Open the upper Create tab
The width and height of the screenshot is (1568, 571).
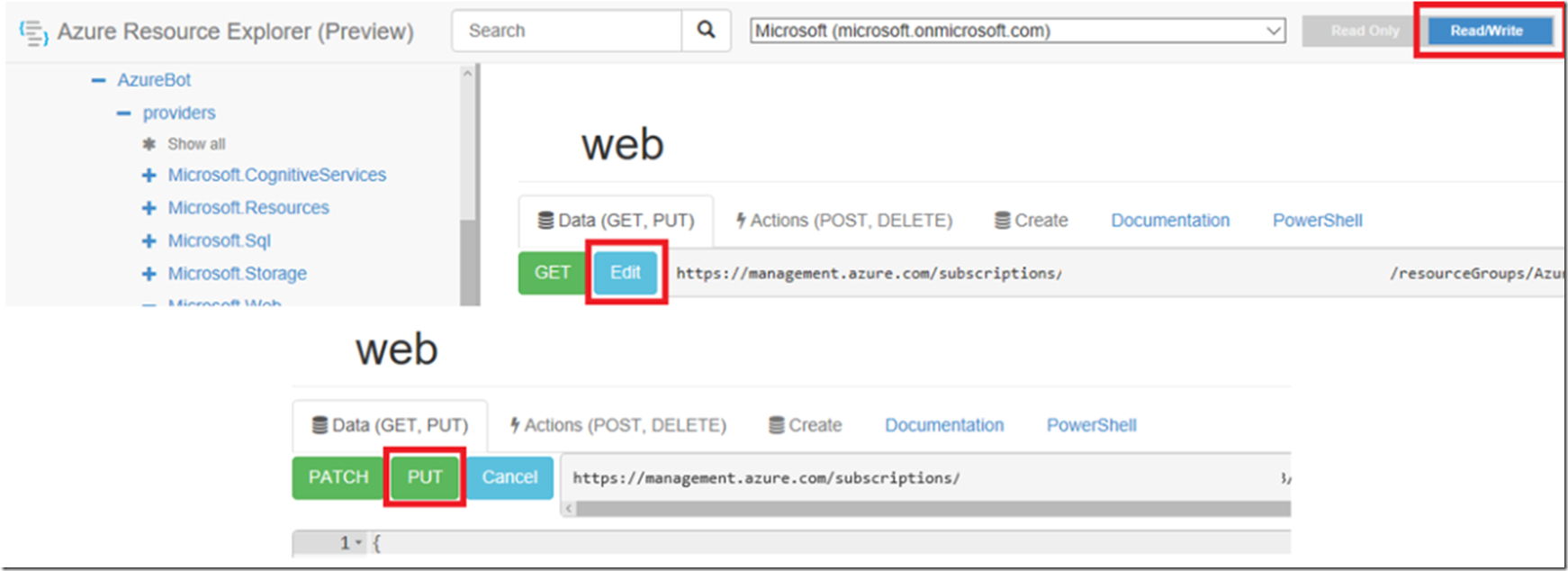tap(1032, 221)
